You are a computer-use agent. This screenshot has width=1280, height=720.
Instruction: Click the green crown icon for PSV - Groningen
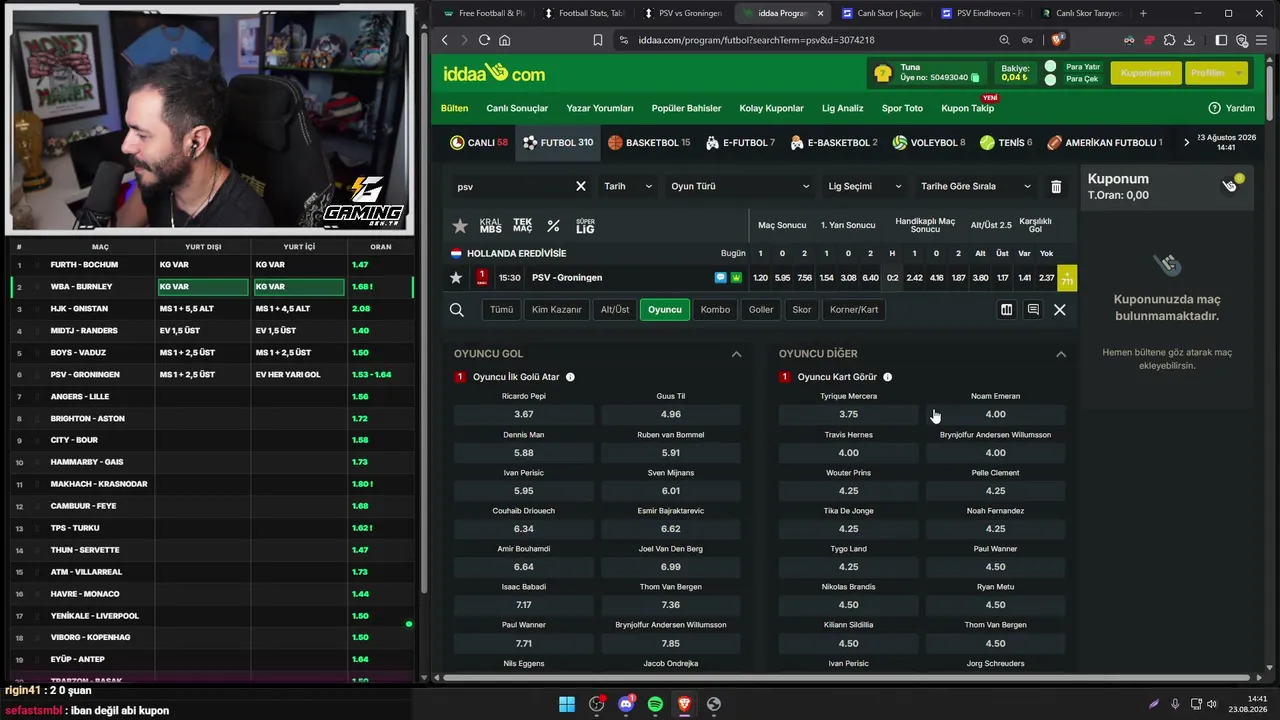coord(736,278)
